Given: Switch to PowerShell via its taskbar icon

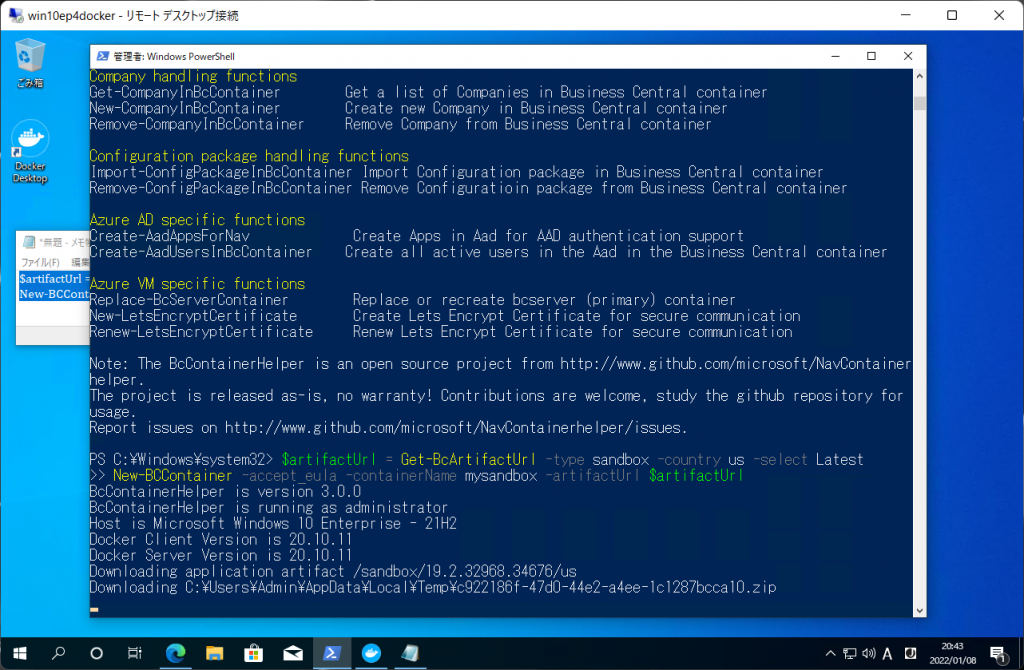Looking at the screenshot, I should point(332,653).
